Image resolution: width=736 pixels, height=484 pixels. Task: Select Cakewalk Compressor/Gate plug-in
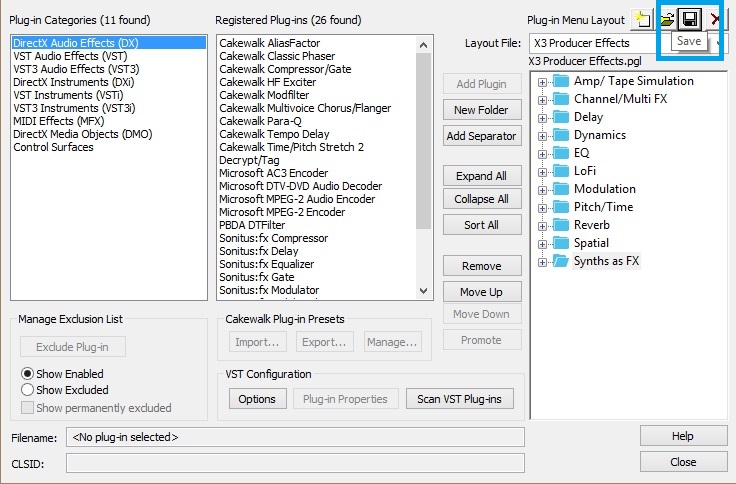coord(285,69)
